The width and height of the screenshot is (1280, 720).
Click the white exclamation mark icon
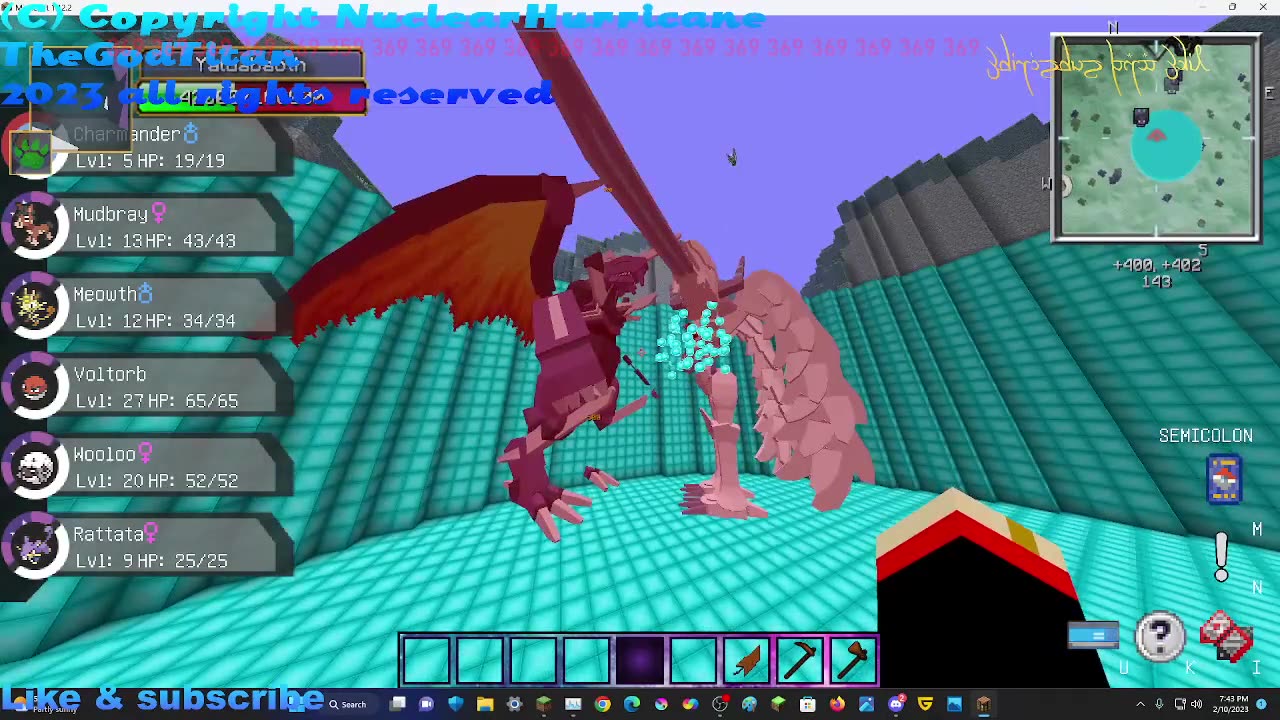[x=1221, y=556]
